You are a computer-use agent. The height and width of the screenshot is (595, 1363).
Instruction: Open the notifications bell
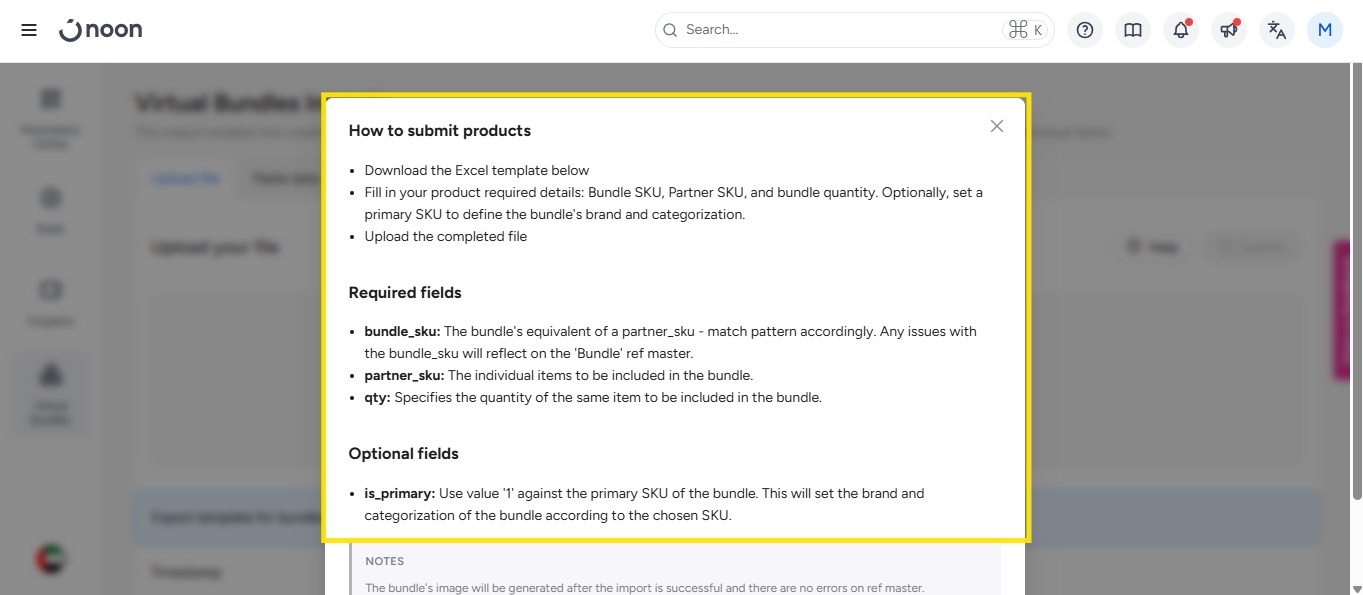click(x=1181, y=30)
